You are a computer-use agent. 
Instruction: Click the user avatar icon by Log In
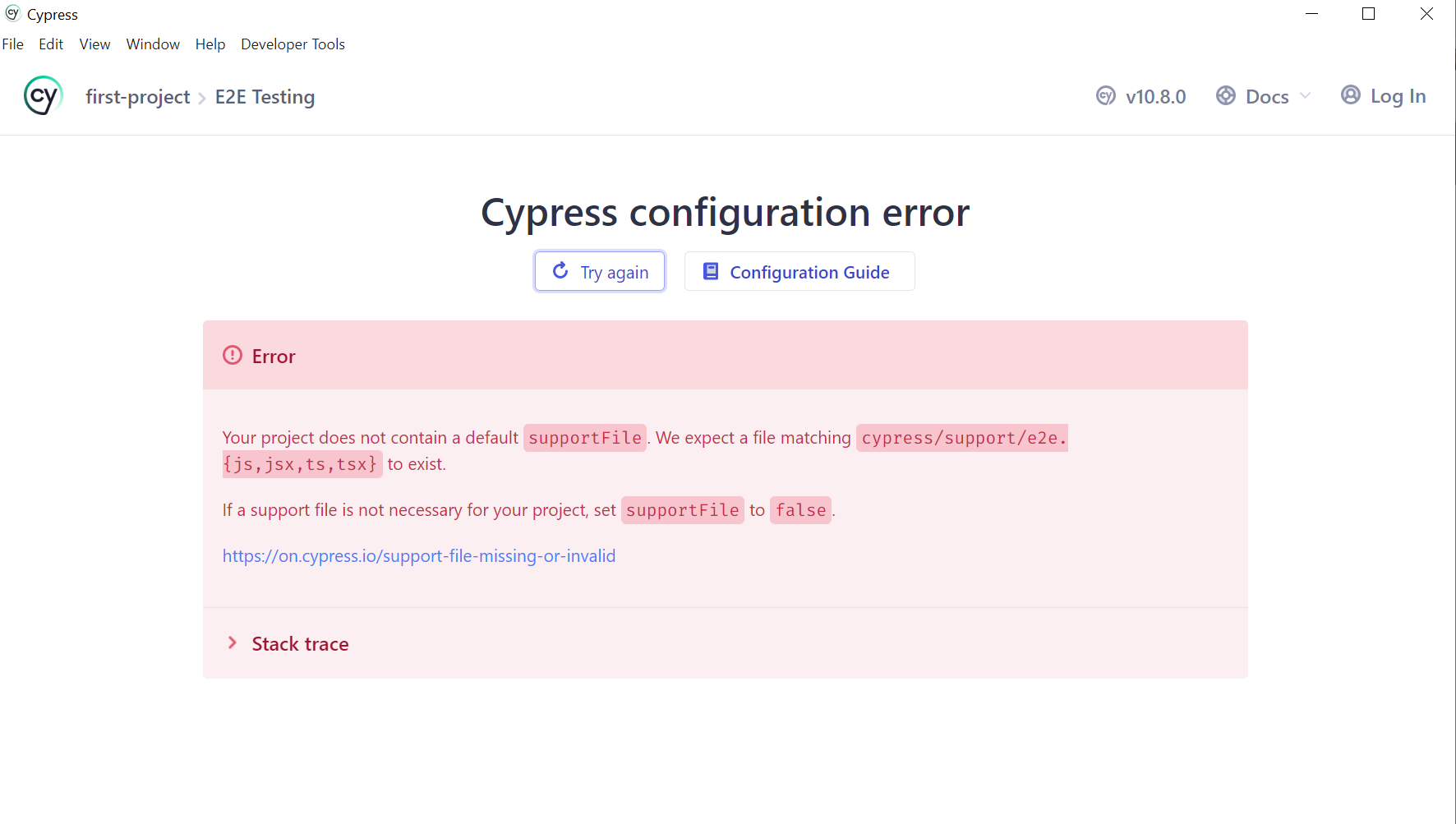point(1351,95)
